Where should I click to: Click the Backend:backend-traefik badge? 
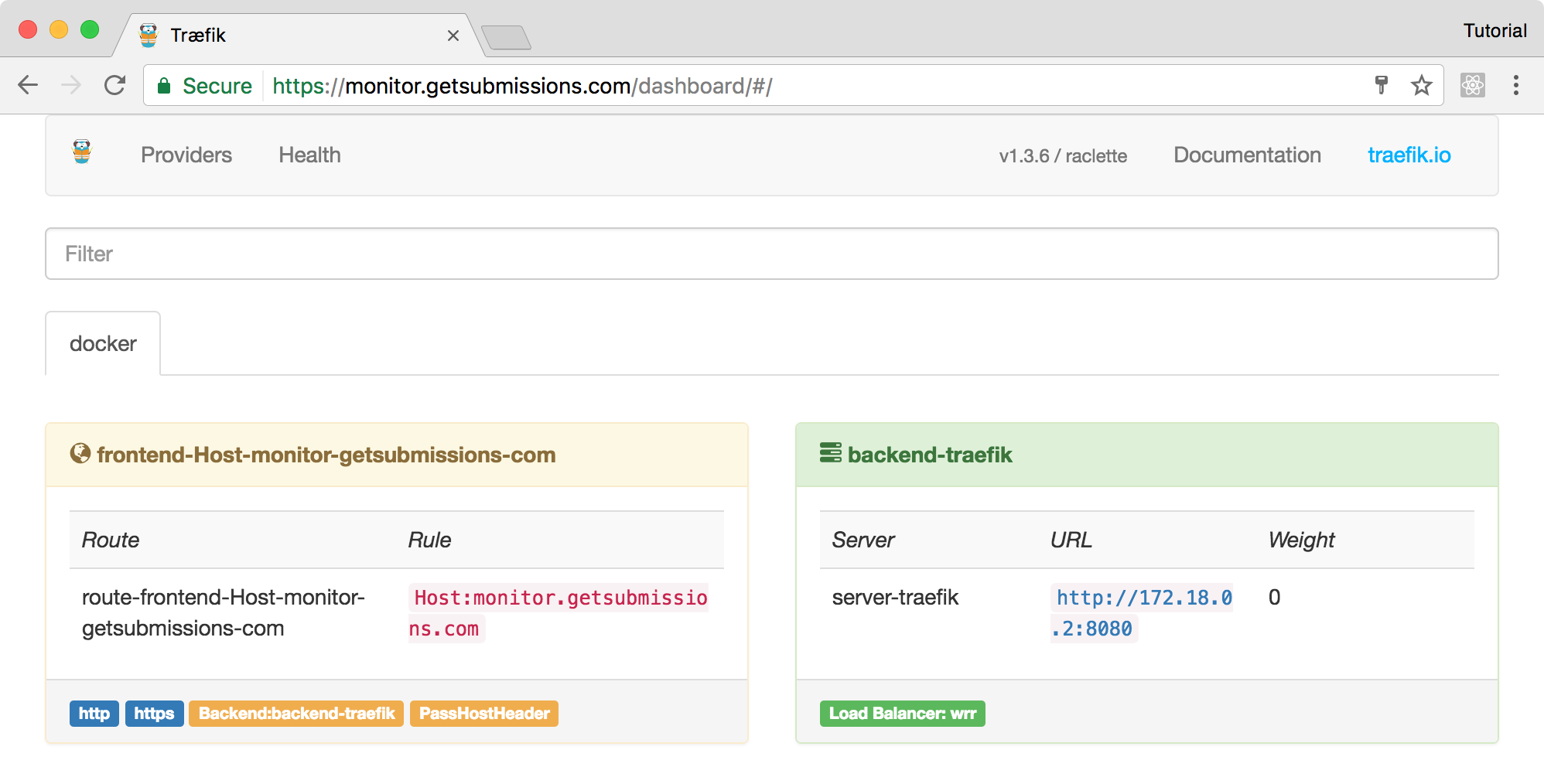(x=296, y=713)
